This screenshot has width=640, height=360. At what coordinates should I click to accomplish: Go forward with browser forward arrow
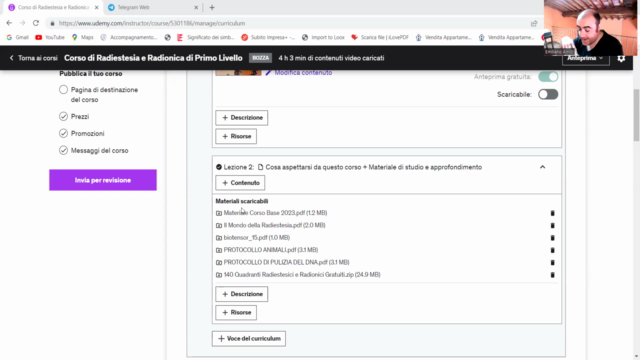22,23
